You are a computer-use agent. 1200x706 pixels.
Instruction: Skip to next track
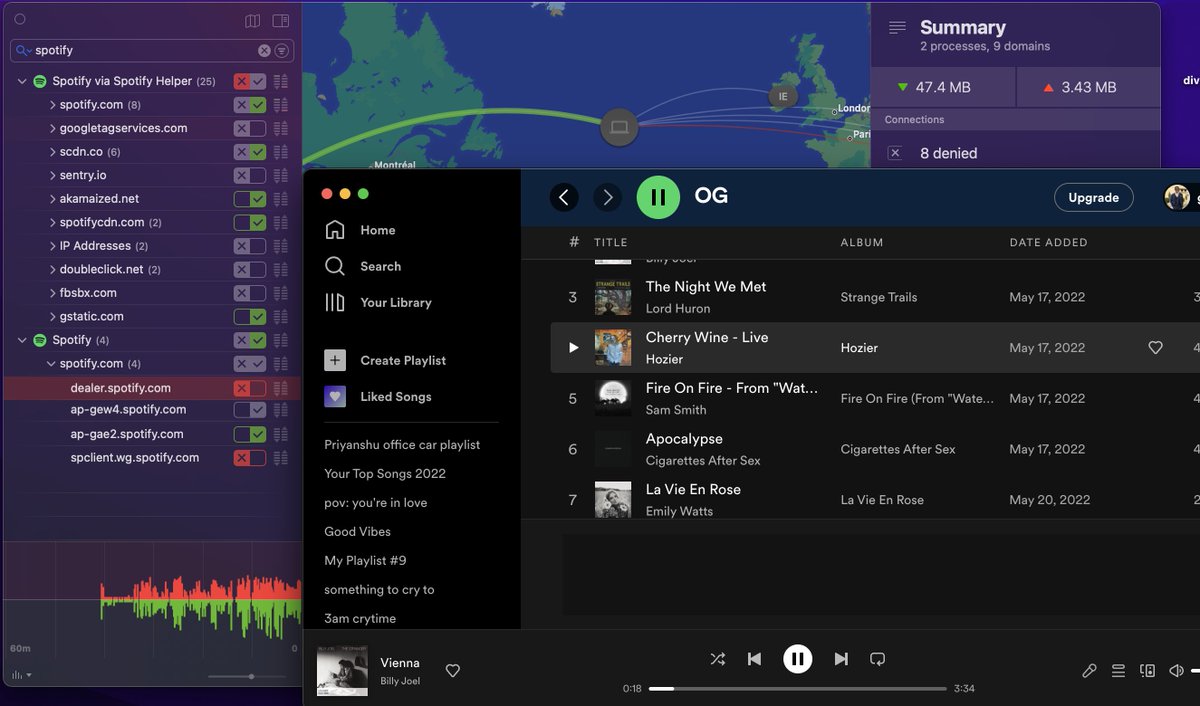click(x=841, y=659)
